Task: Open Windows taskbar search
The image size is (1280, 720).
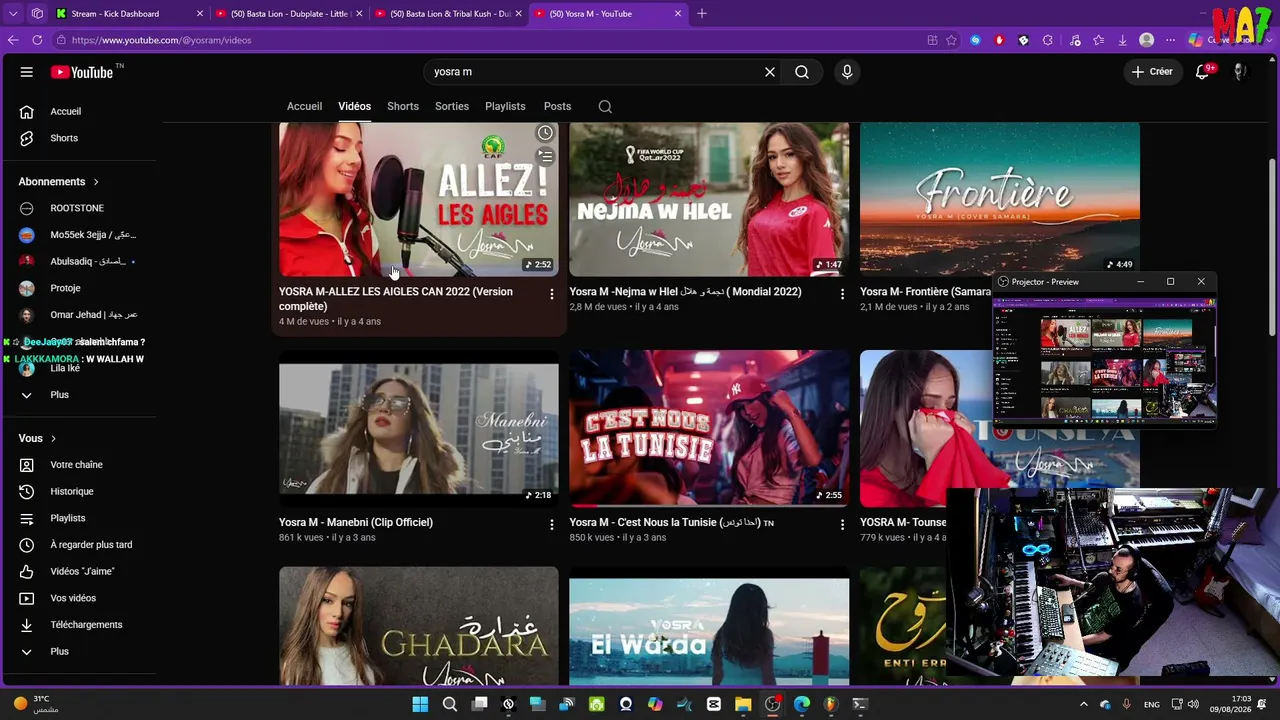Action: pos(450,704)
